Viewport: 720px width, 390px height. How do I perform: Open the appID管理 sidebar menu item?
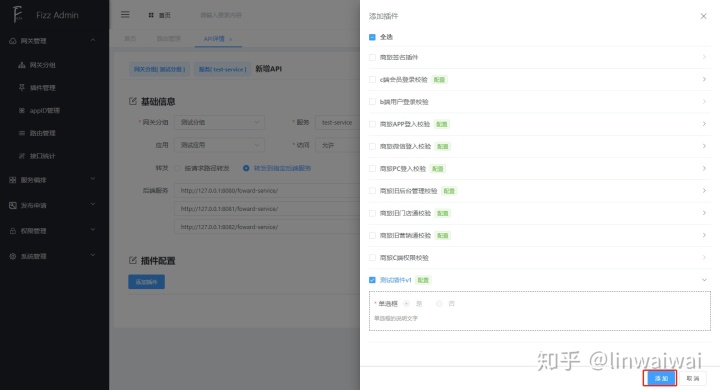(55, 110)
